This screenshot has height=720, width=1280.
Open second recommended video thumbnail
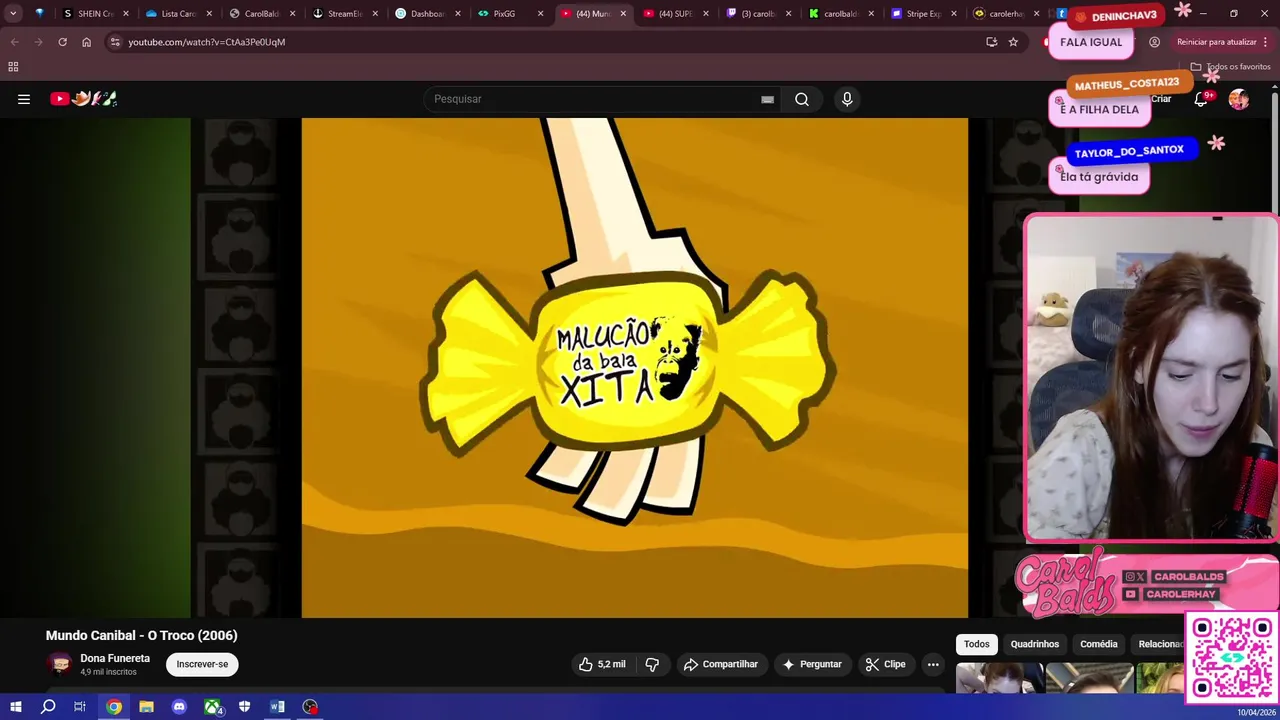pyautogui.click(x=1089, y=678)
